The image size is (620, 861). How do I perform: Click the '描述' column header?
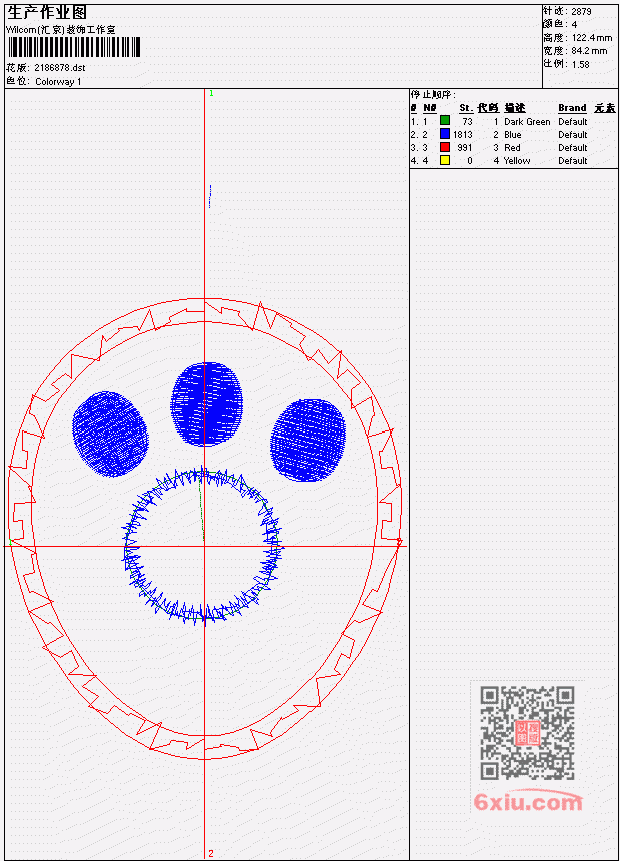coord(515,108)
